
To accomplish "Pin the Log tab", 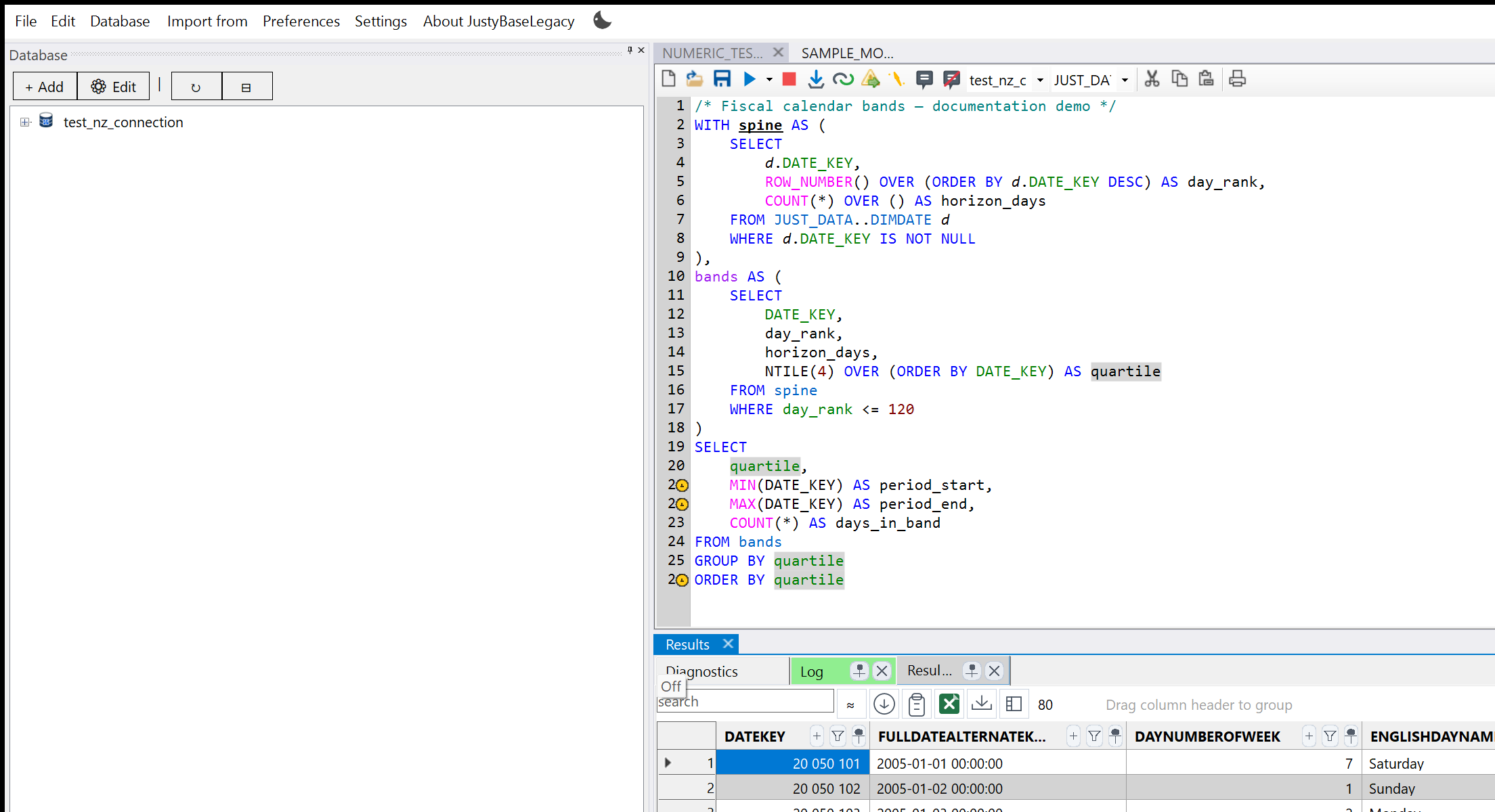I will pyautogui.click(x=859, y=671).
